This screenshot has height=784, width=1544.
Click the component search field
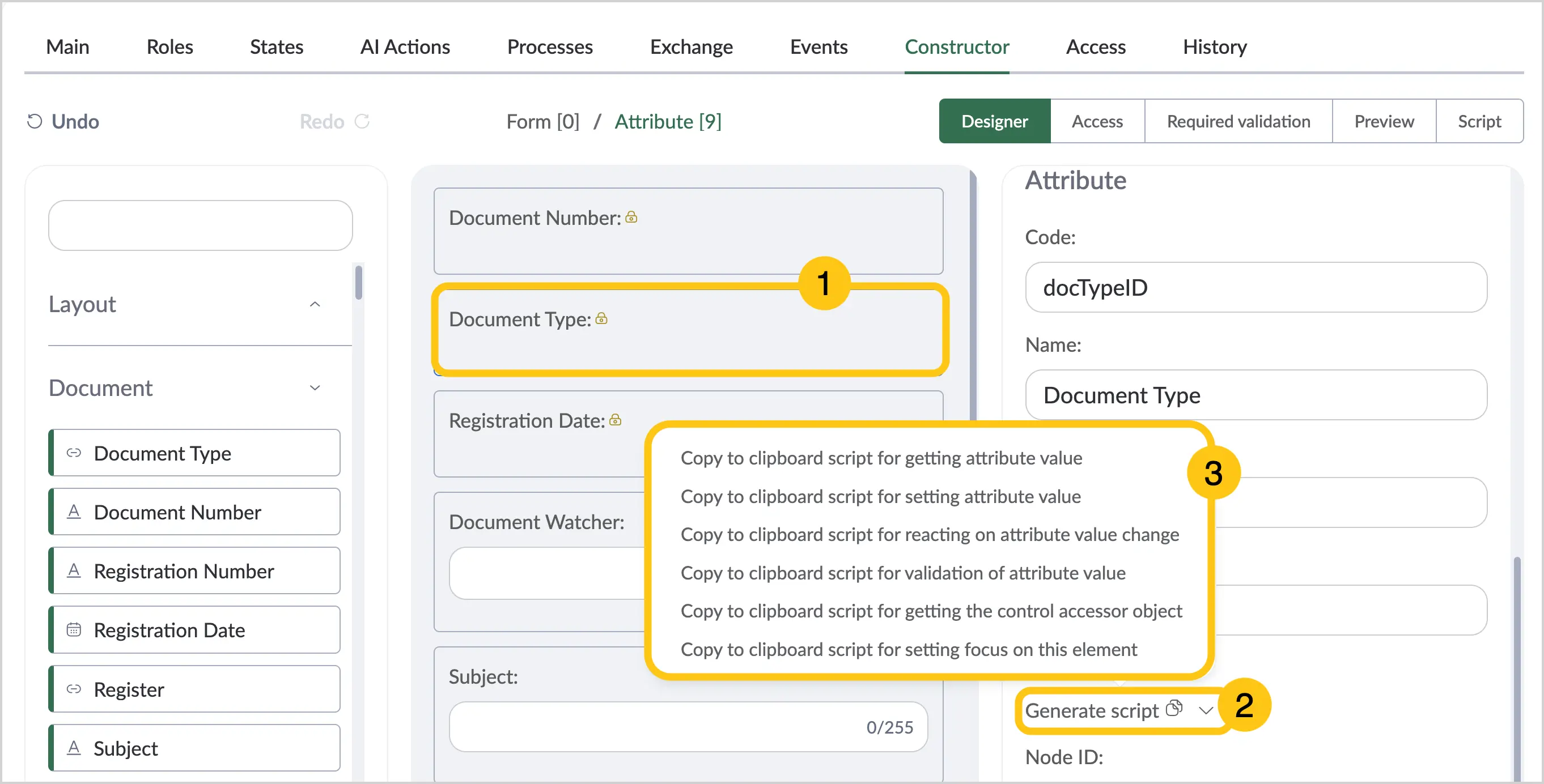200,225
